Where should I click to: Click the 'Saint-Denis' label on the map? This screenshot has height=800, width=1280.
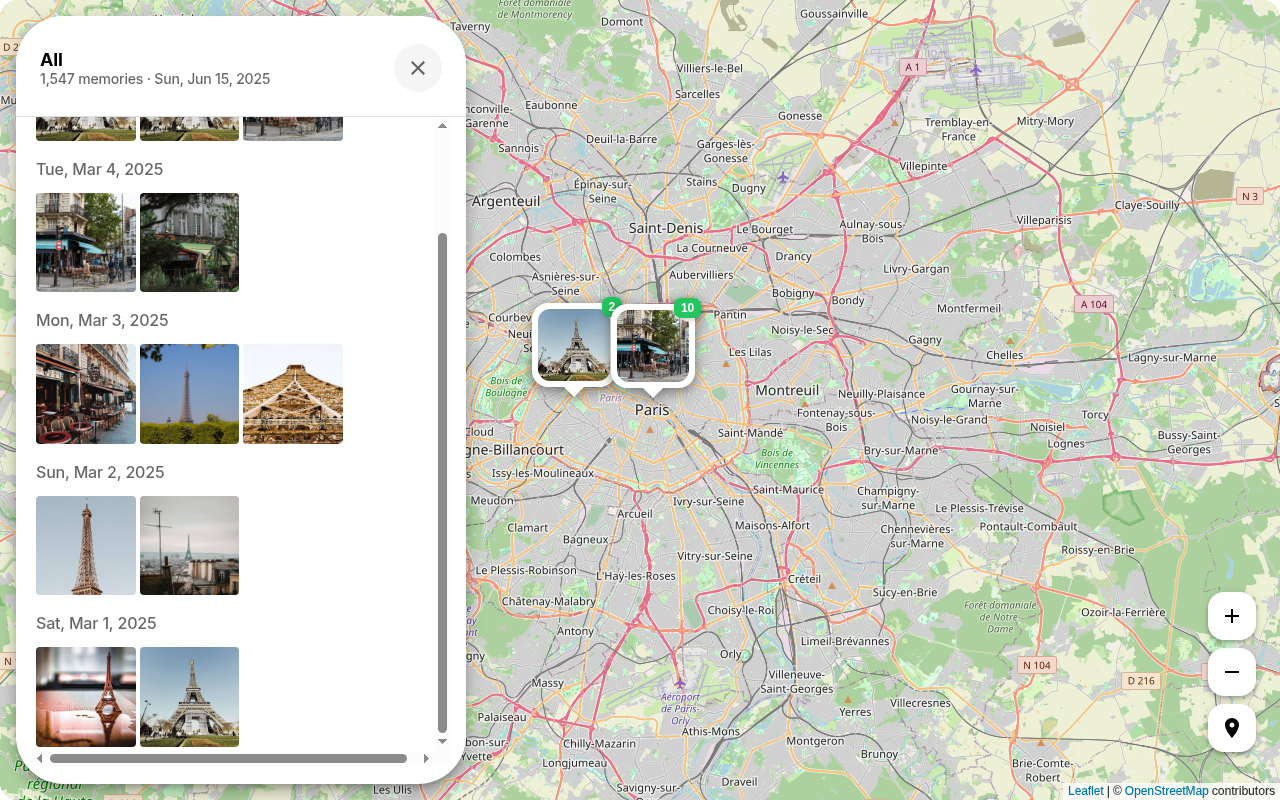[x=666, y=228]
